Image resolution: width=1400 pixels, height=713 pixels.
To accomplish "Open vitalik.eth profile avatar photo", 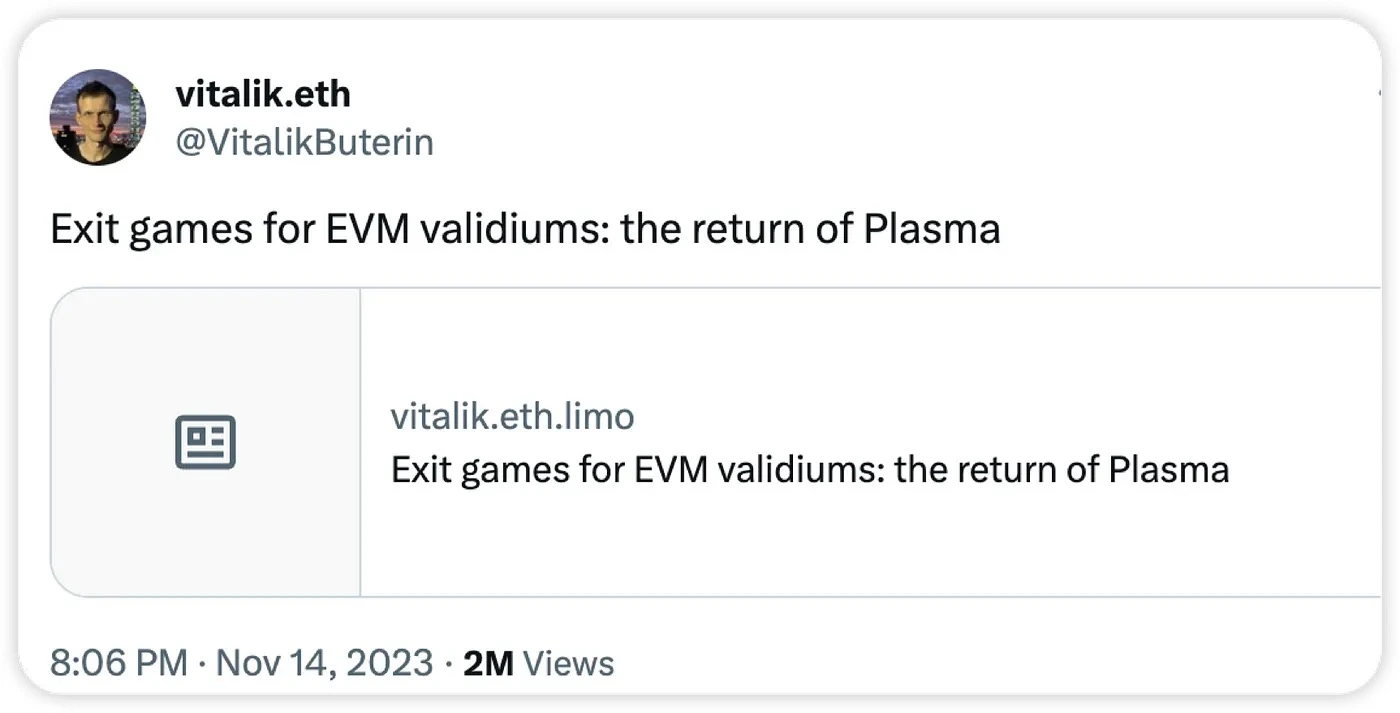I will tap(97, 117).
